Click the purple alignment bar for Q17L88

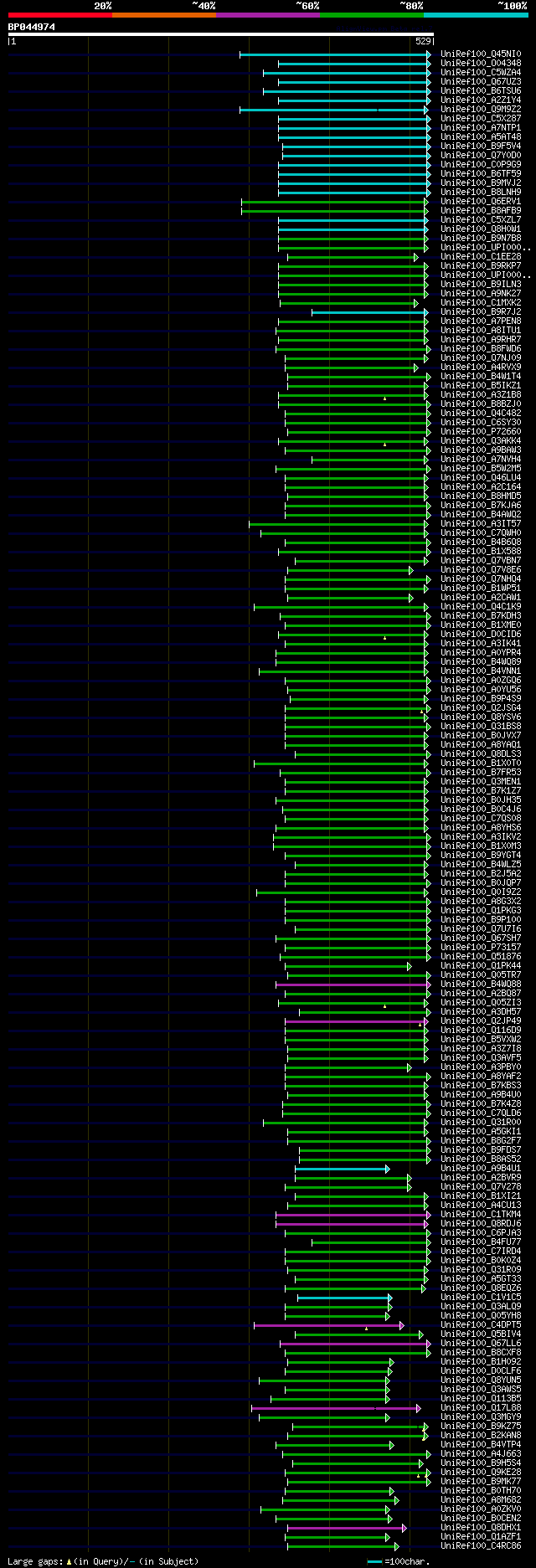[x=336, y=1408]
